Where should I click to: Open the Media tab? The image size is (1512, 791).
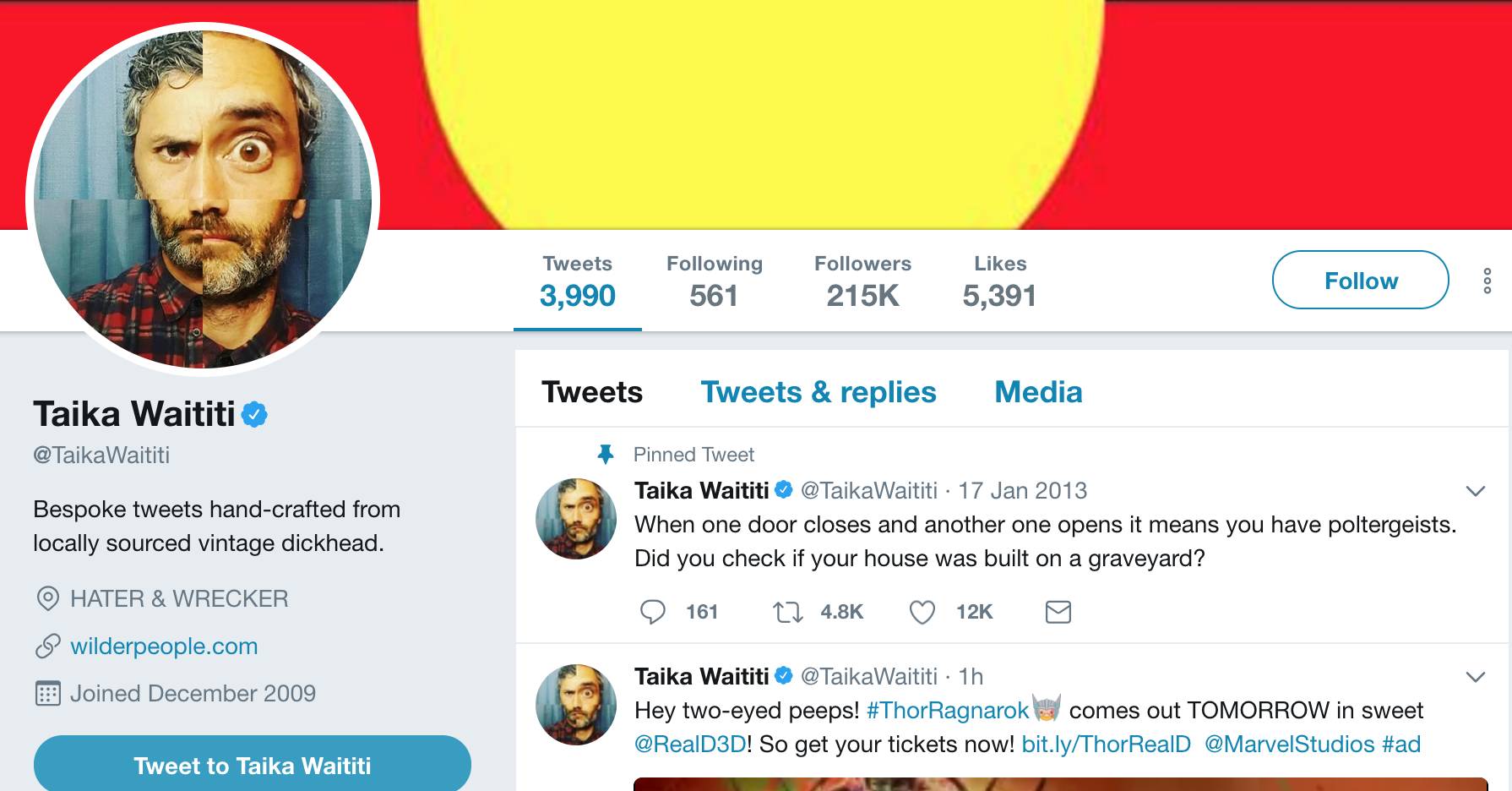pos(1037,392)
